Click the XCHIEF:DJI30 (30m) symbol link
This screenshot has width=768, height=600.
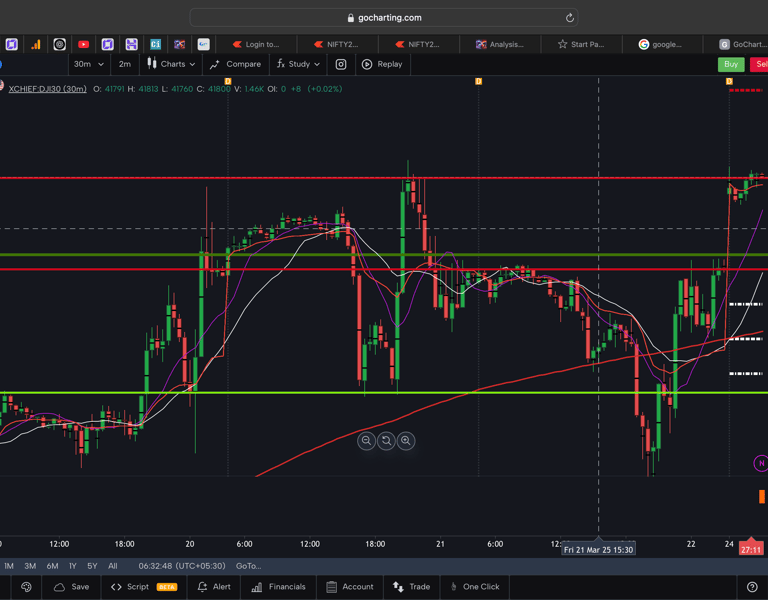click(48, 89)
